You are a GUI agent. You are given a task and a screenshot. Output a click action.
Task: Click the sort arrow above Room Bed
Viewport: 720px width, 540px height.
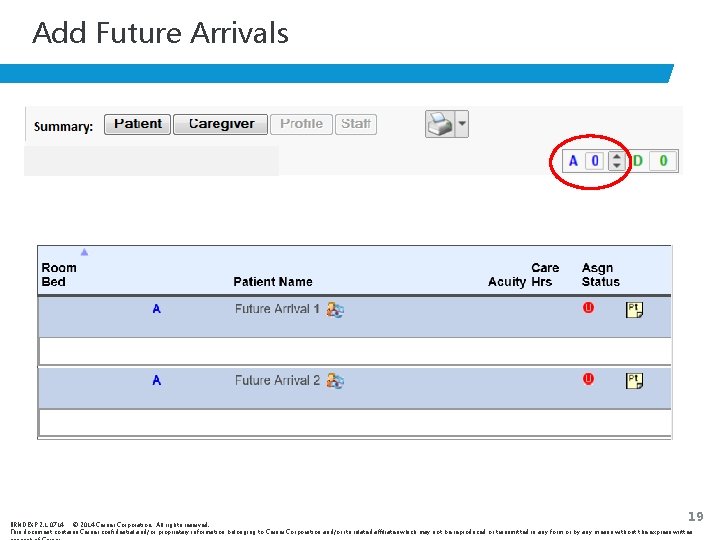(84, 252)
